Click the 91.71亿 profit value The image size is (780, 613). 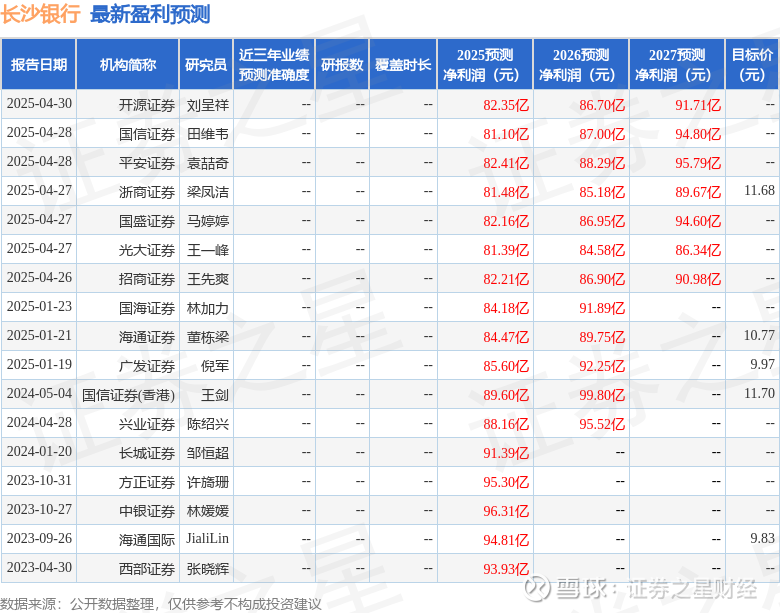[698, 105]
